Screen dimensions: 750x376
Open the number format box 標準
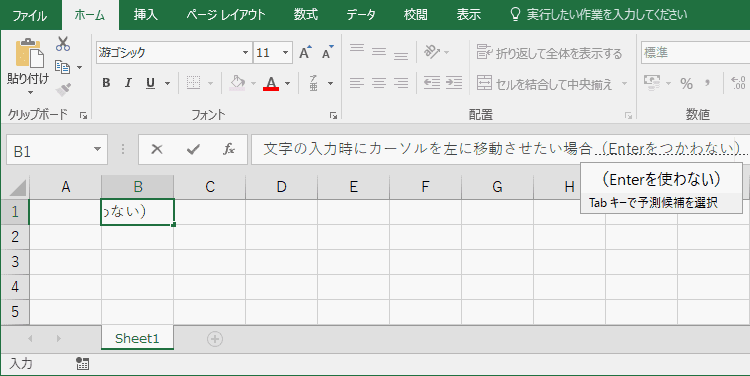[x=695, y=53]
